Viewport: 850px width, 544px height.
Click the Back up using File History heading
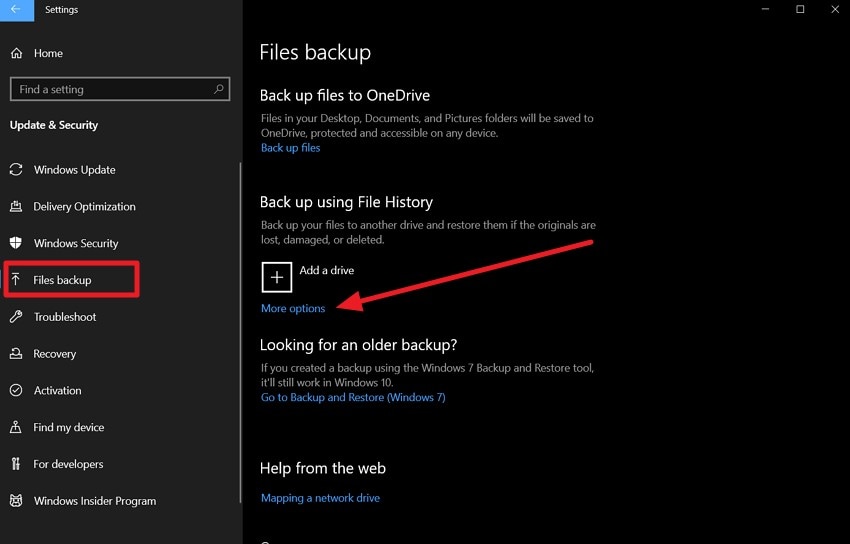346,202
